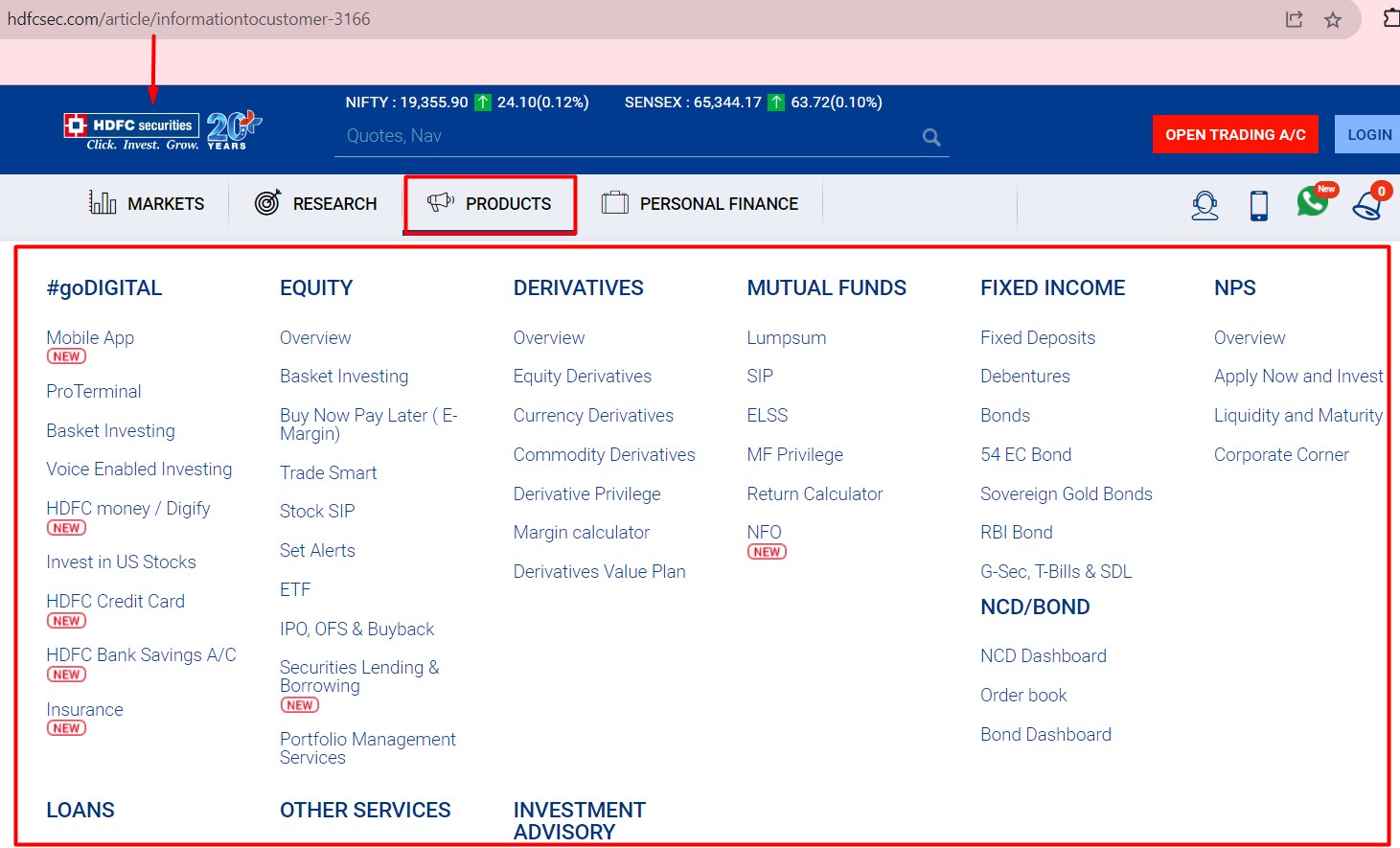This screenshot has height=848, width=1400.
Task: Select Derivatives Value Plan
Action: click(599, 572)
